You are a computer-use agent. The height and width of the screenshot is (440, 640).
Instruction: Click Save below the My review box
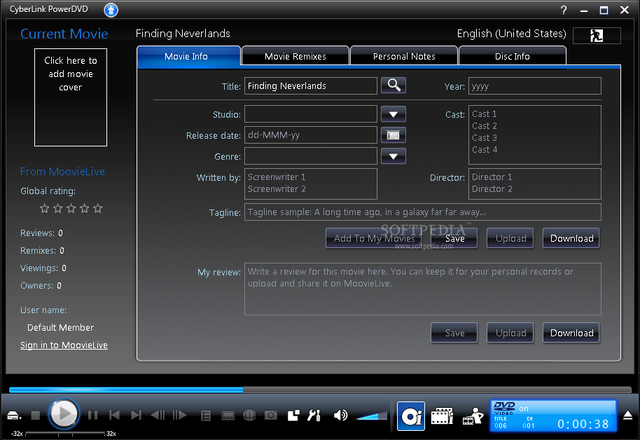click(455, 333)
